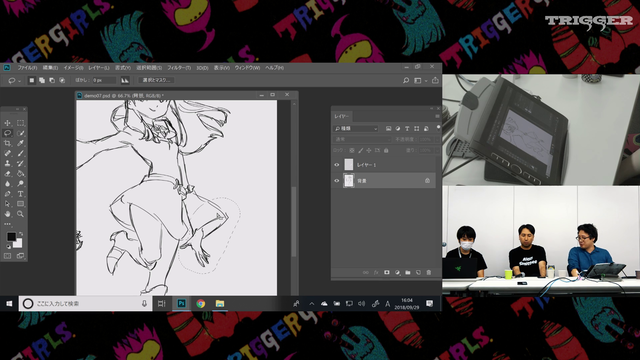The height and width of the screenshot is (360, 640).
Task: Select the Paint Bucket tool
Action: pos(20,173)
